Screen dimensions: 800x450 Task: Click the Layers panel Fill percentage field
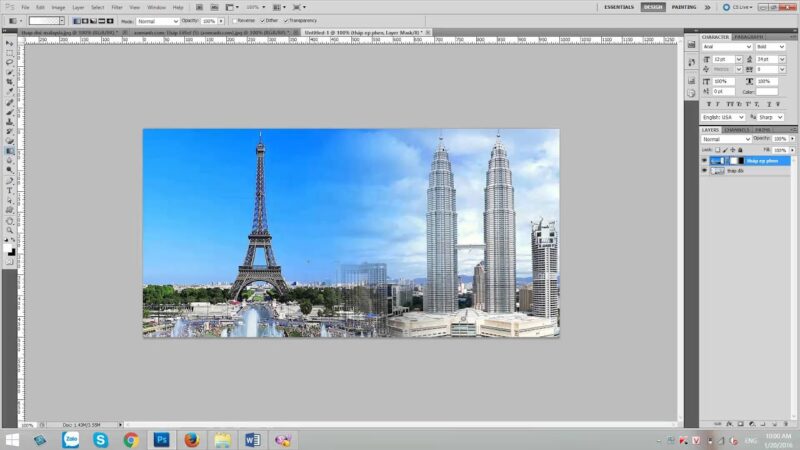click(x=780, y=150)
